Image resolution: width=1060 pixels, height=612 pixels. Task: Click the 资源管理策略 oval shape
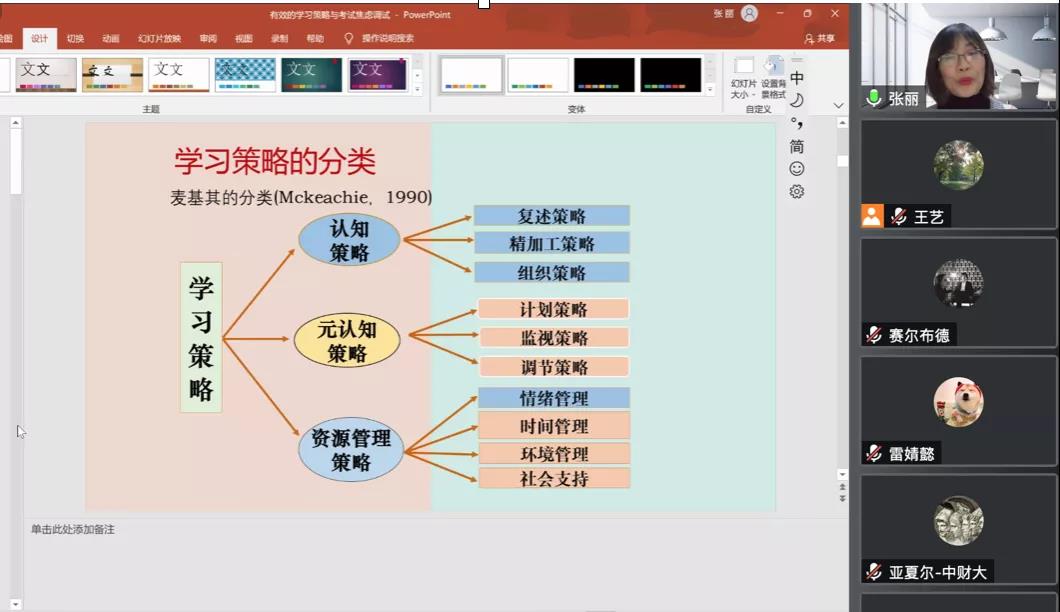(351, 450)
